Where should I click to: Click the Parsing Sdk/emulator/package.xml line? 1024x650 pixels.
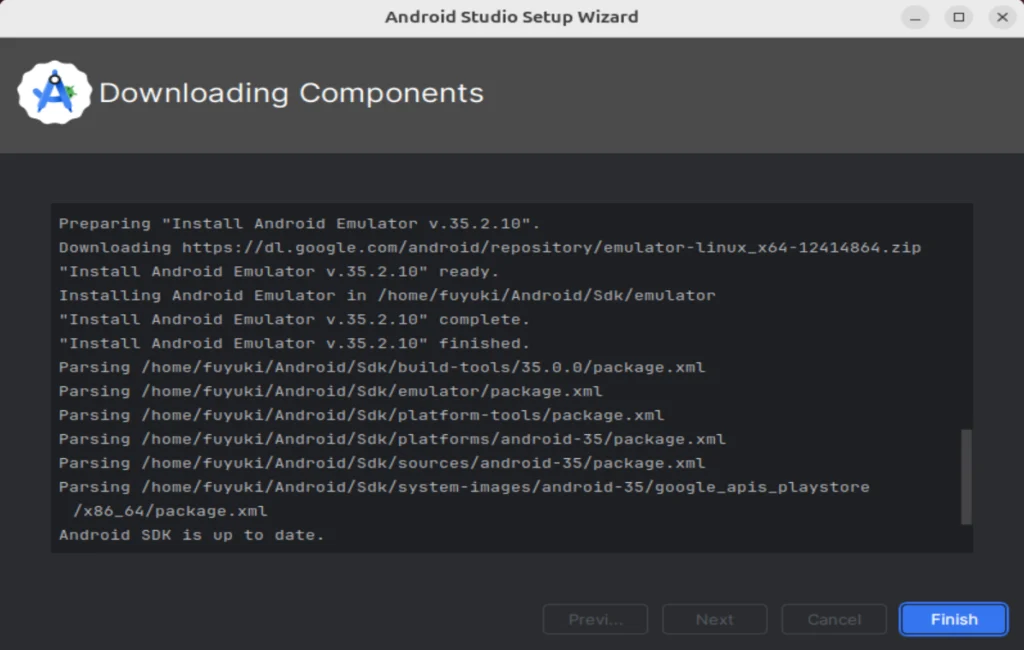coord(330,391)
